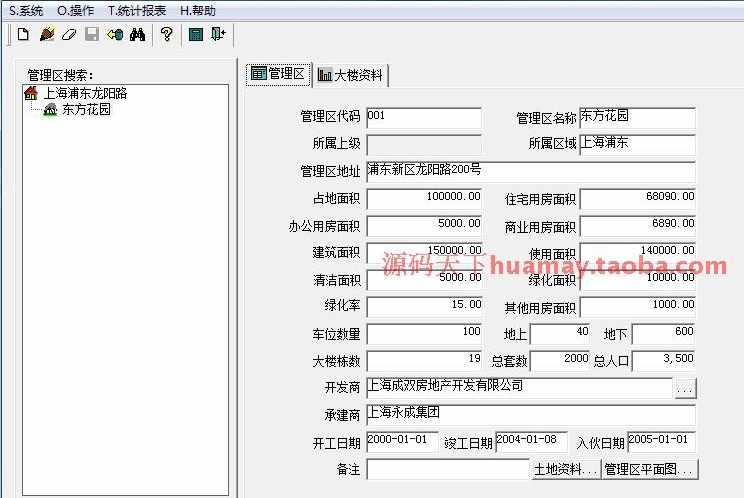
Task: Click the 管理区搜索: label
Action: point(60,75)
